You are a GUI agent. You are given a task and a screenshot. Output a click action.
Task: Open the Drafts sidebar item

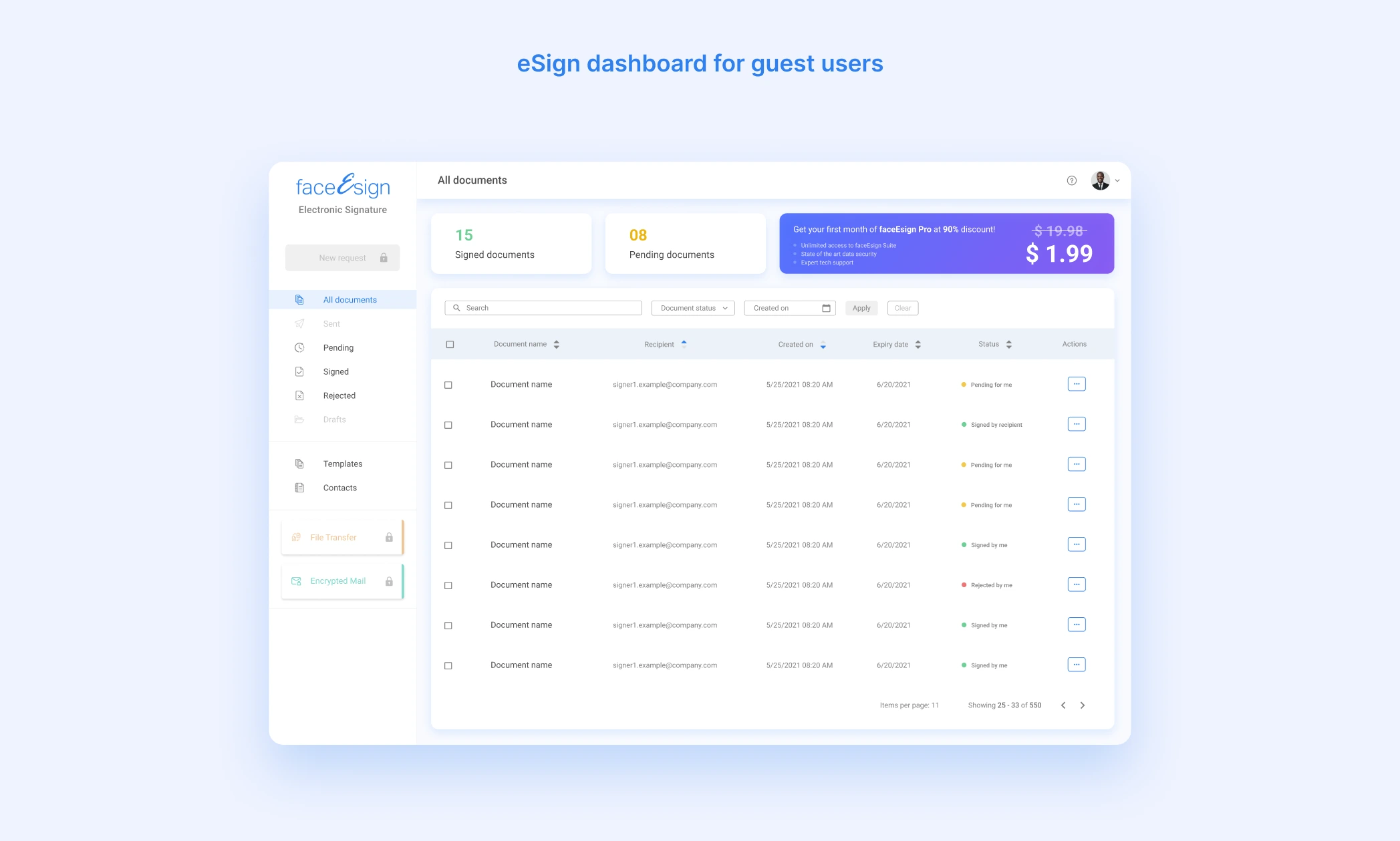tap(343, 420)
